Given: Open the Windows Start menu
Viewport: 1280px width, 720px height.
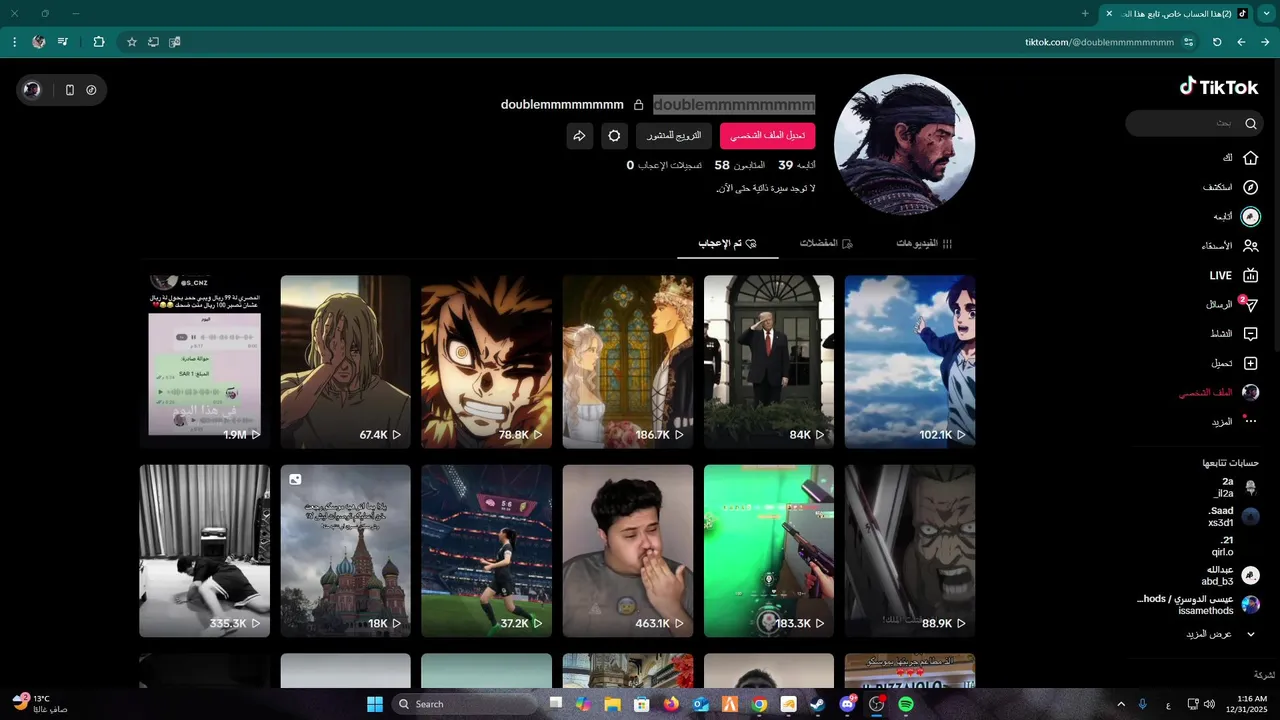Looking at the screenshot, I should pyautogui.click(x=375, y=704).
